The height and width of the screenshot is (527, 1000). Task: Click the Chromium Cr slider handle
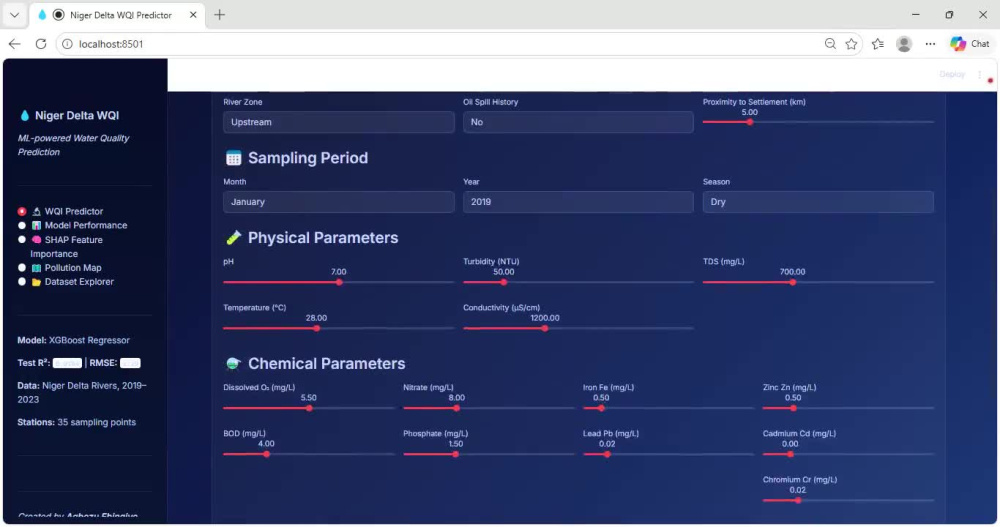798,500
